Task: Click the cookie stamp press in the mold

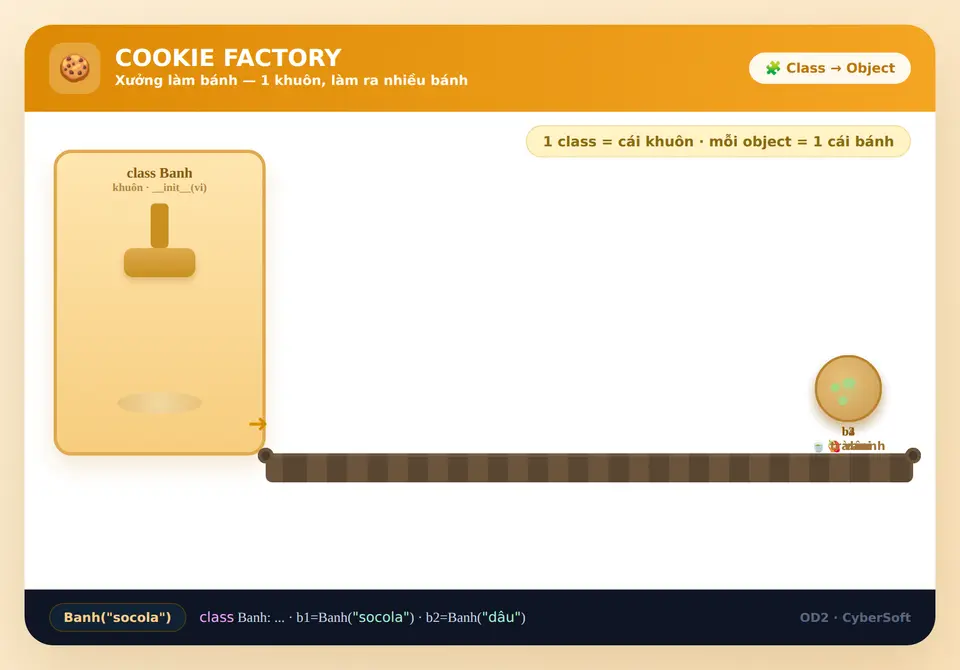Action: [160, 240]
